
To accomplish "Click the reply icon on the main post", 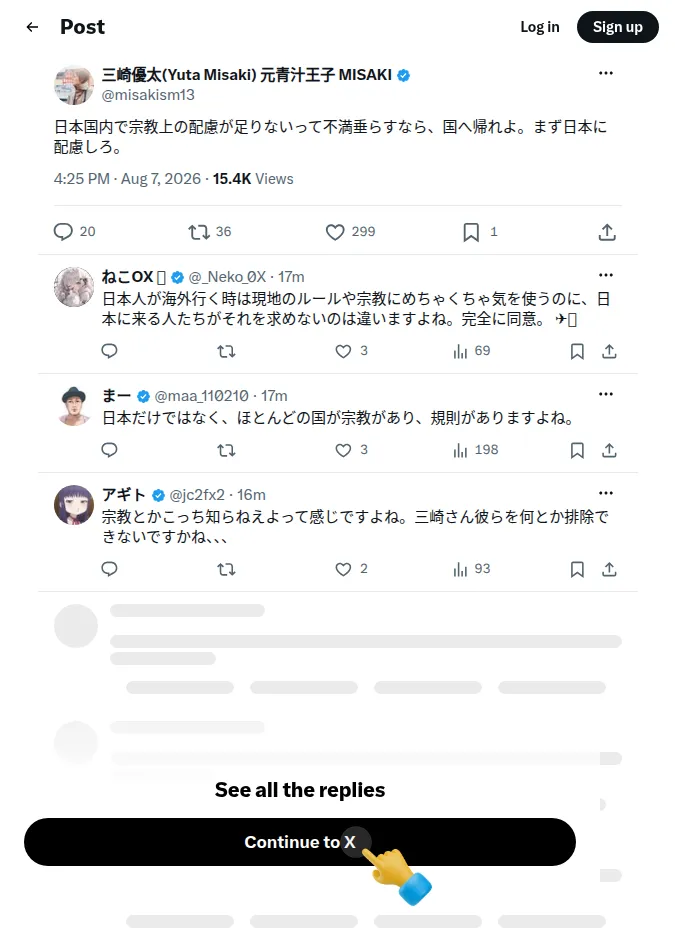I will tap(63, 232).
